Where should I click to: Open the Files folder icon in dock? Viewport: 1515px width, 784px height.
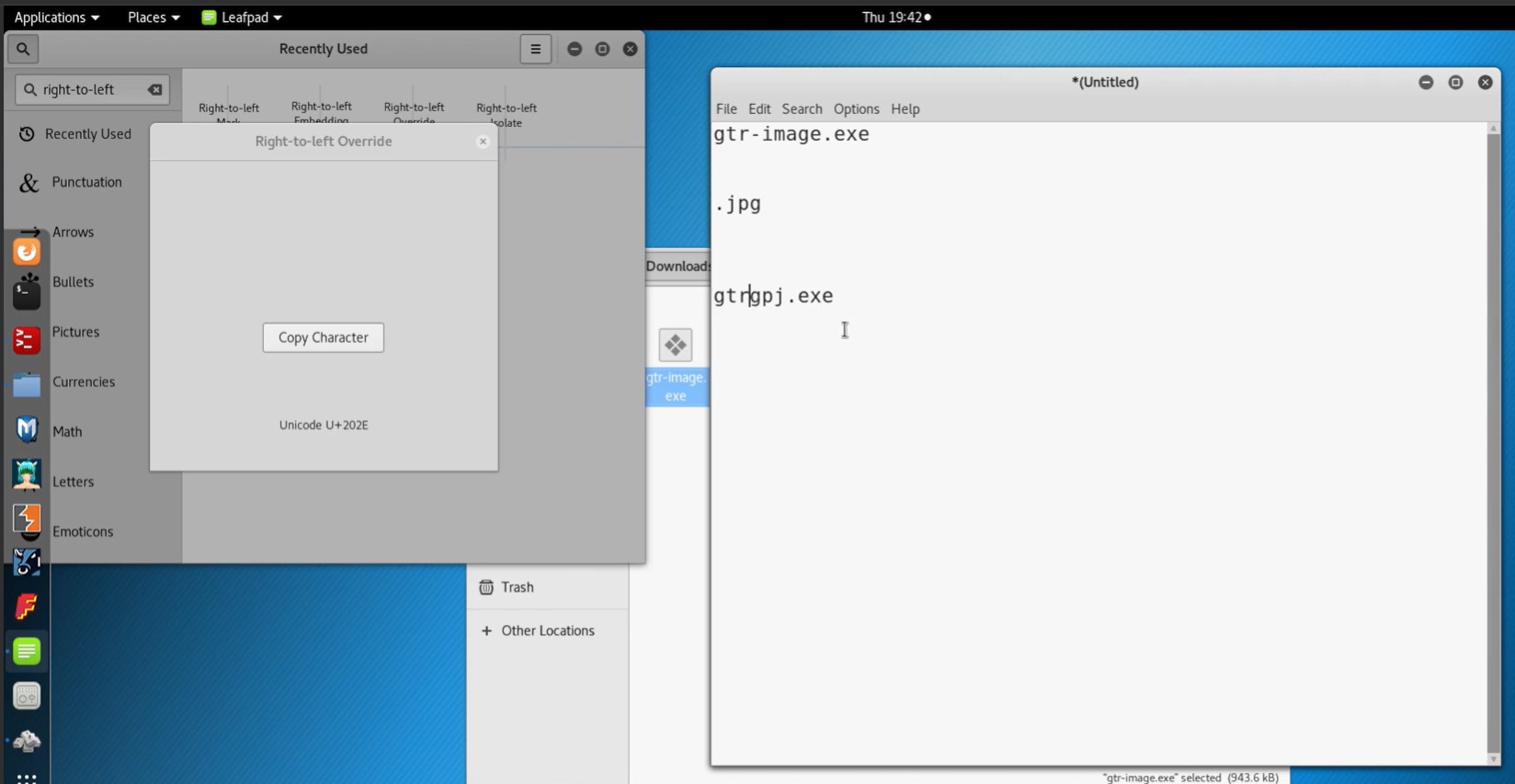(27, 385)
